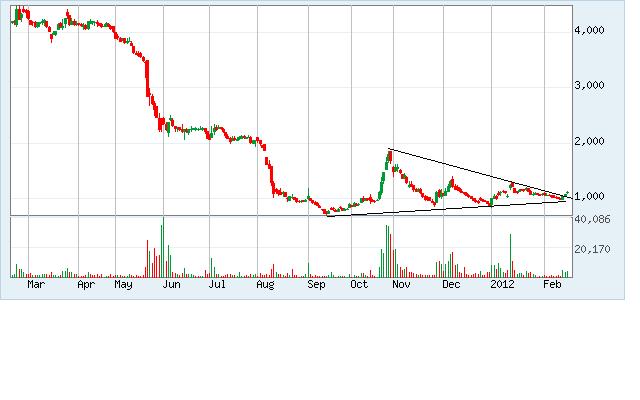640x400 pixels.
Task: Select the 2012 year label
Action: (x=501, y=285)
